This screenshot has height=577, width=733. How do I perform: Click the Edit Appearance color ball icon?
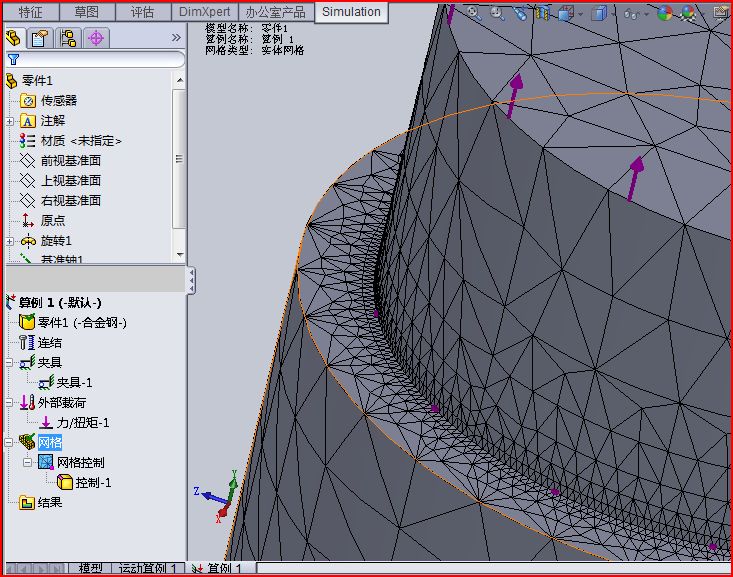[664, 14]
